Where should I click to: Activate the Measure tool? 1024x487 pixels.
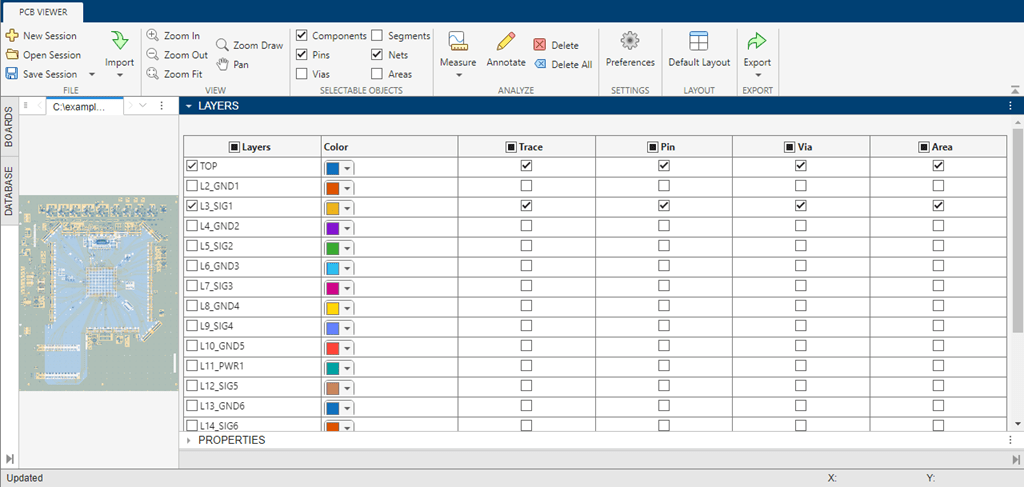[458, 42]
